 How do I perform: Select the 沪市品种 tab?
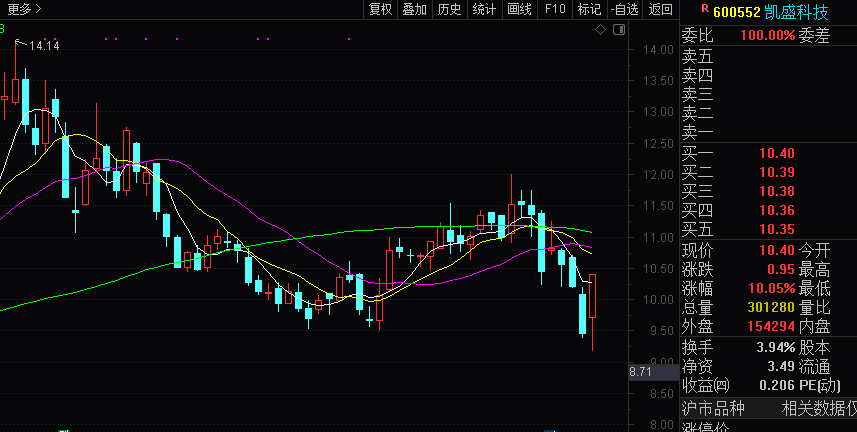point(713,408)
